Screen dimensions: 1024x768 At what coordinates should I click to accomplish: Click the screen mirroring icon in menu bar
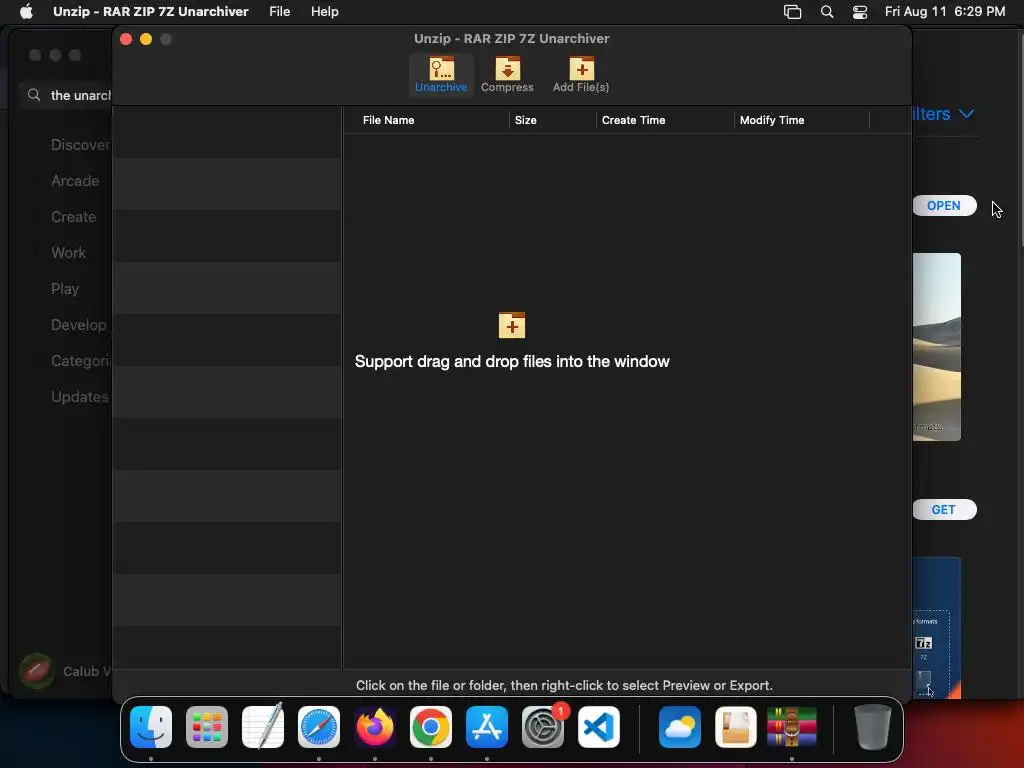coord(792,12)
